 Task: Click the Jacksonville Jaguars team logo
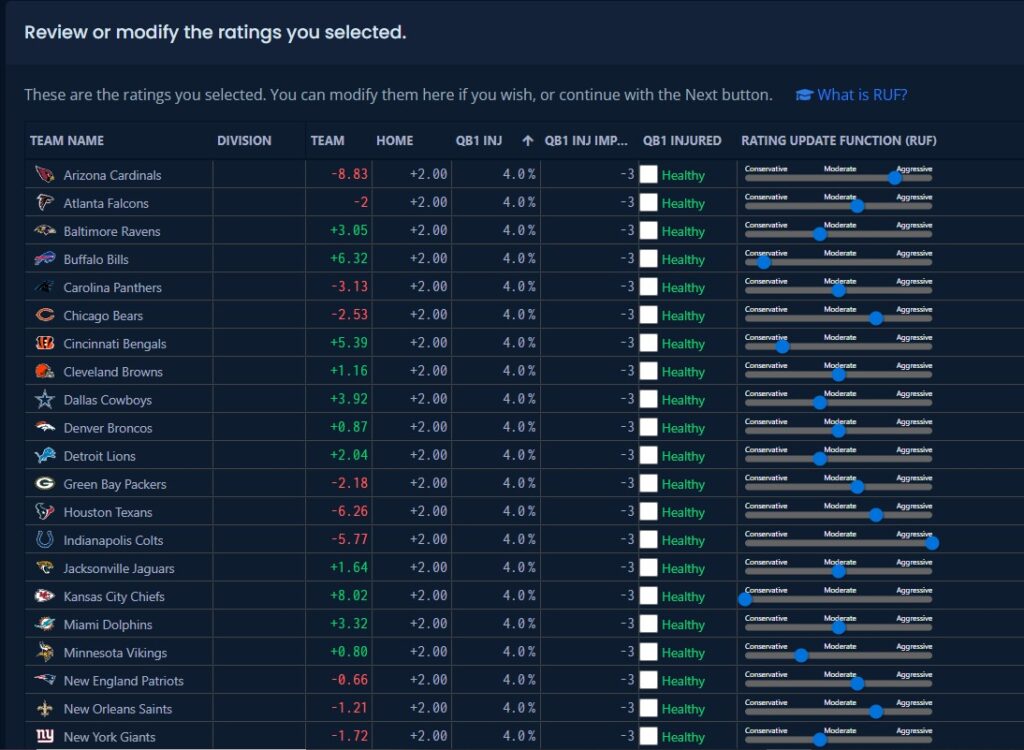44,568
